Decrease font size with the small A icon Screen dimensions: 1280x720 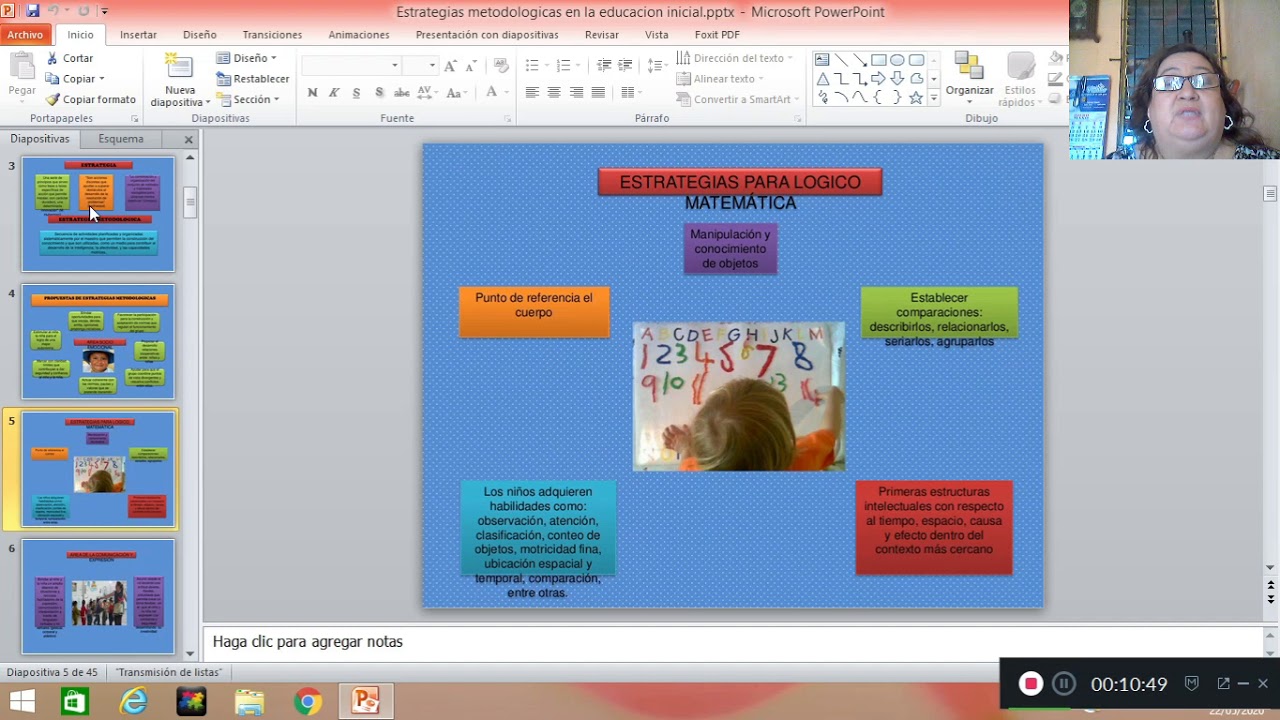(x=470, y=65)
